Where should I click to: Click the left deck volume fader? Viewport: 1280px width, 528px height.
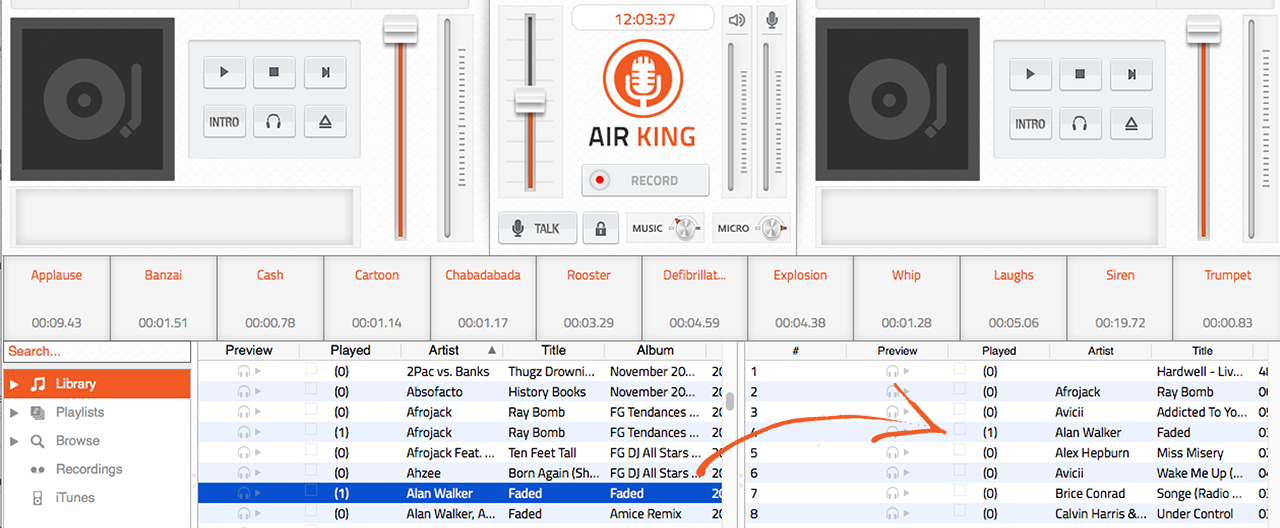coord(400,30)
